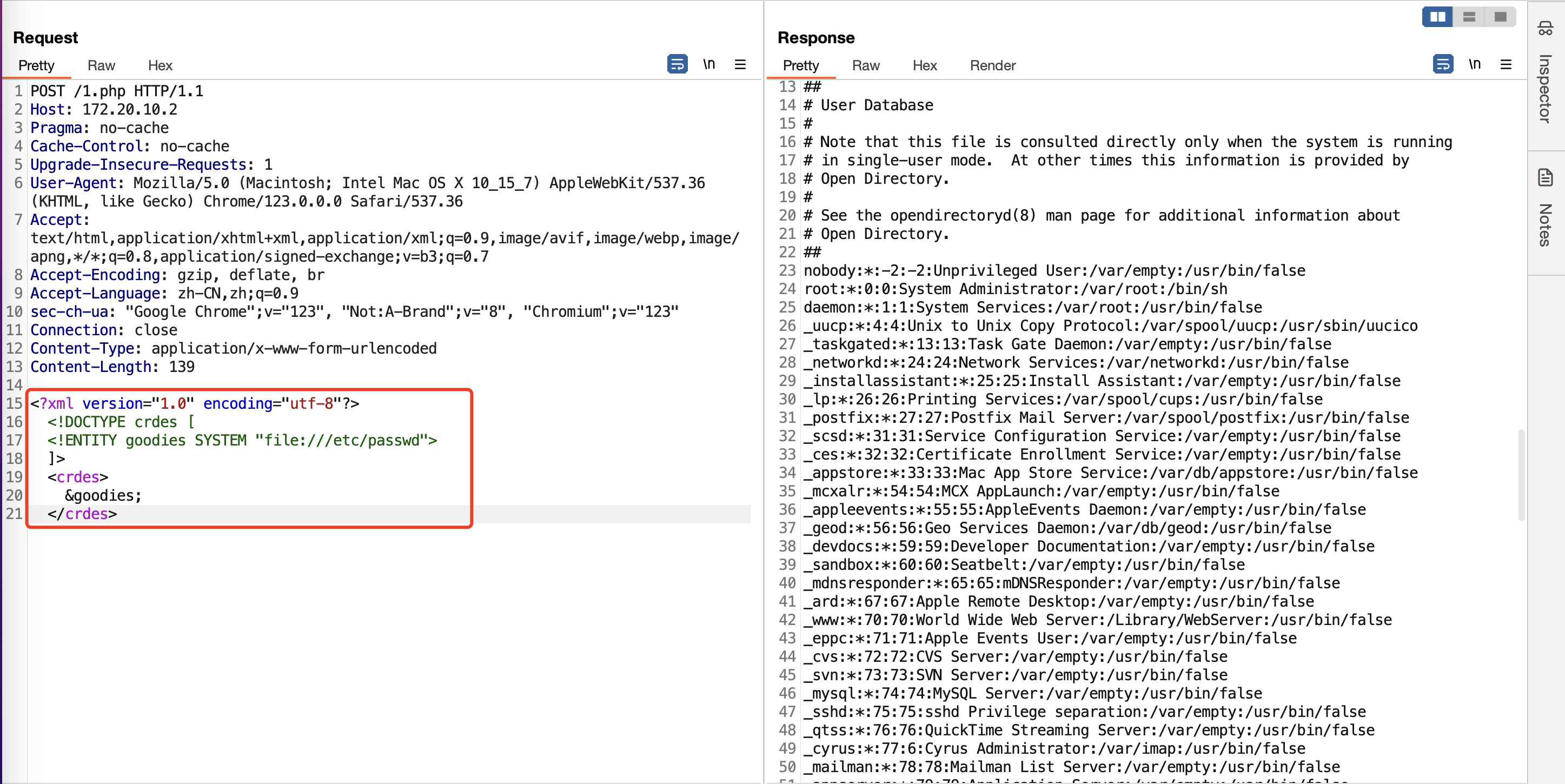1565x784 pixels.
Task: Open Request panel options hamburger menu
Action: click(x=740, y=64)
